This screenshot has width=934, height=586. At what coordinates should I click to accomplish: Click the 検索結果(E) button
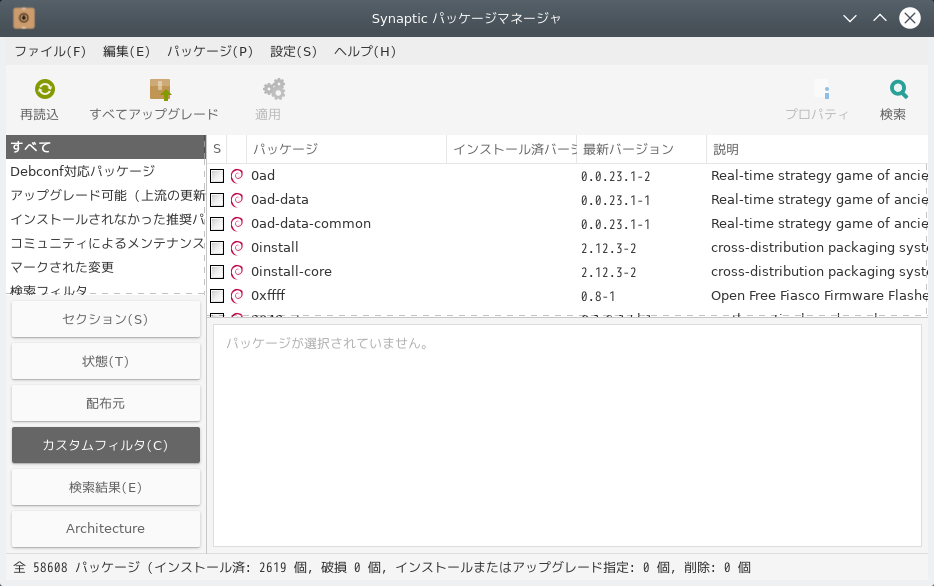[x=105, y=487]
